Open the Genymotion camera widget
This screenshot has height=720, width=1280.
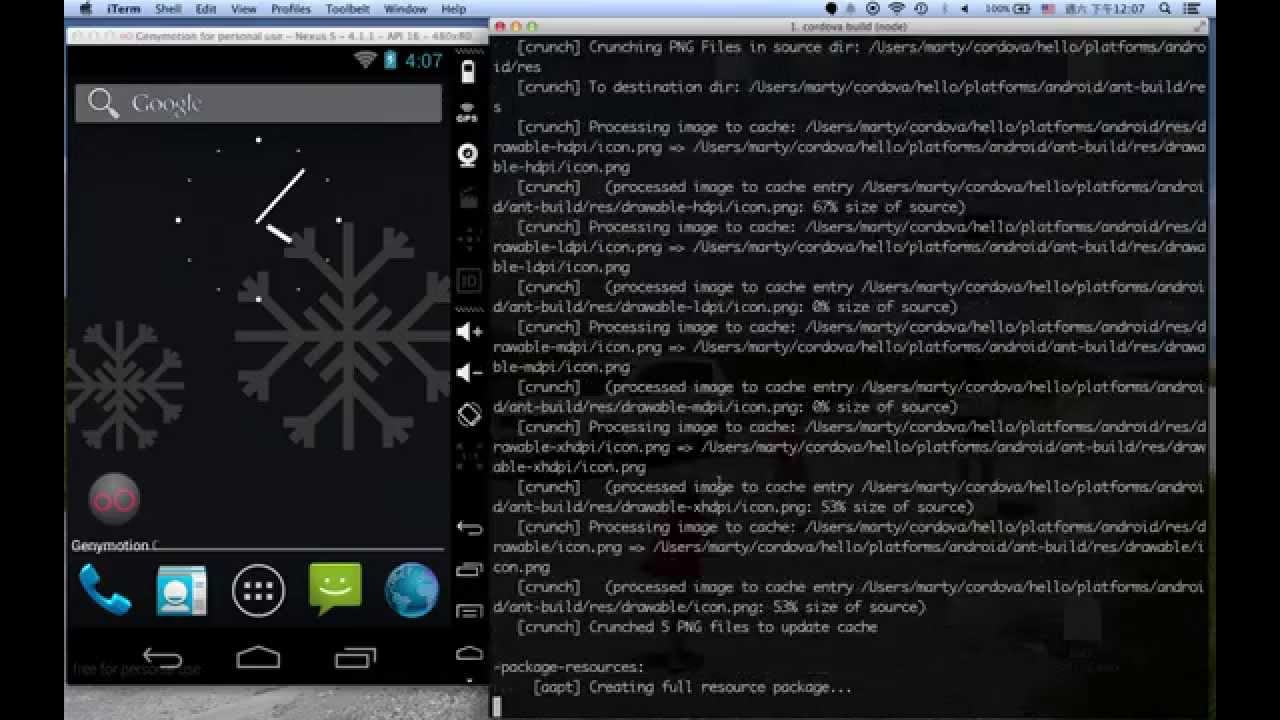(x=468, y=154)
